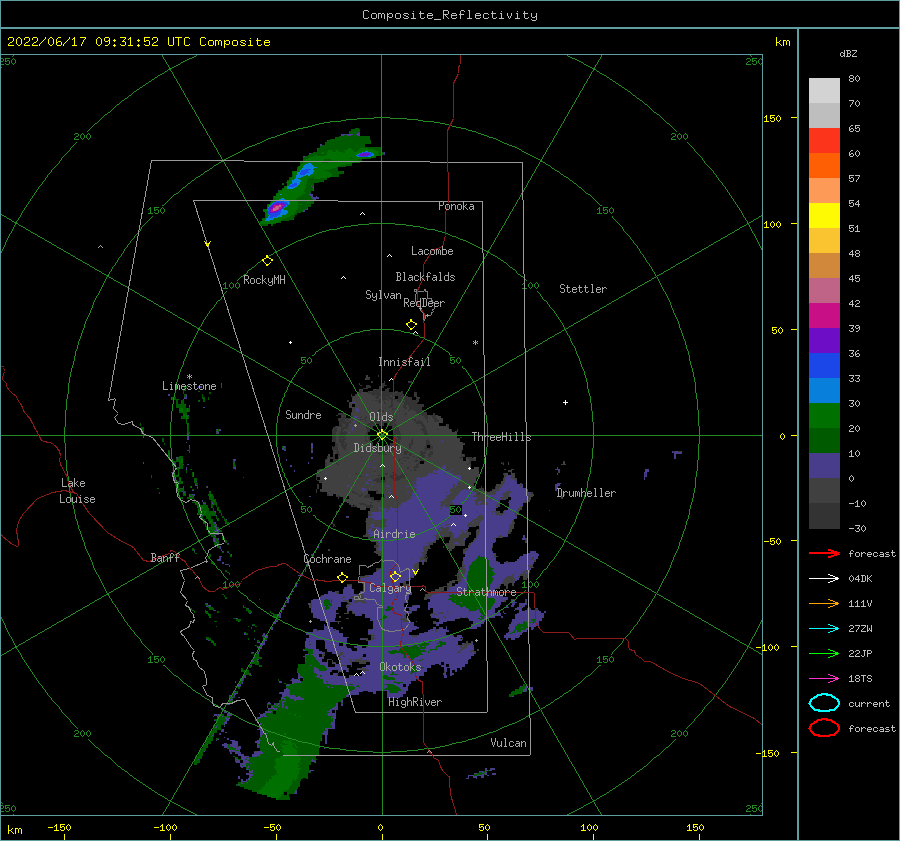
Task: Click the Limestone label
Action: 189,386
